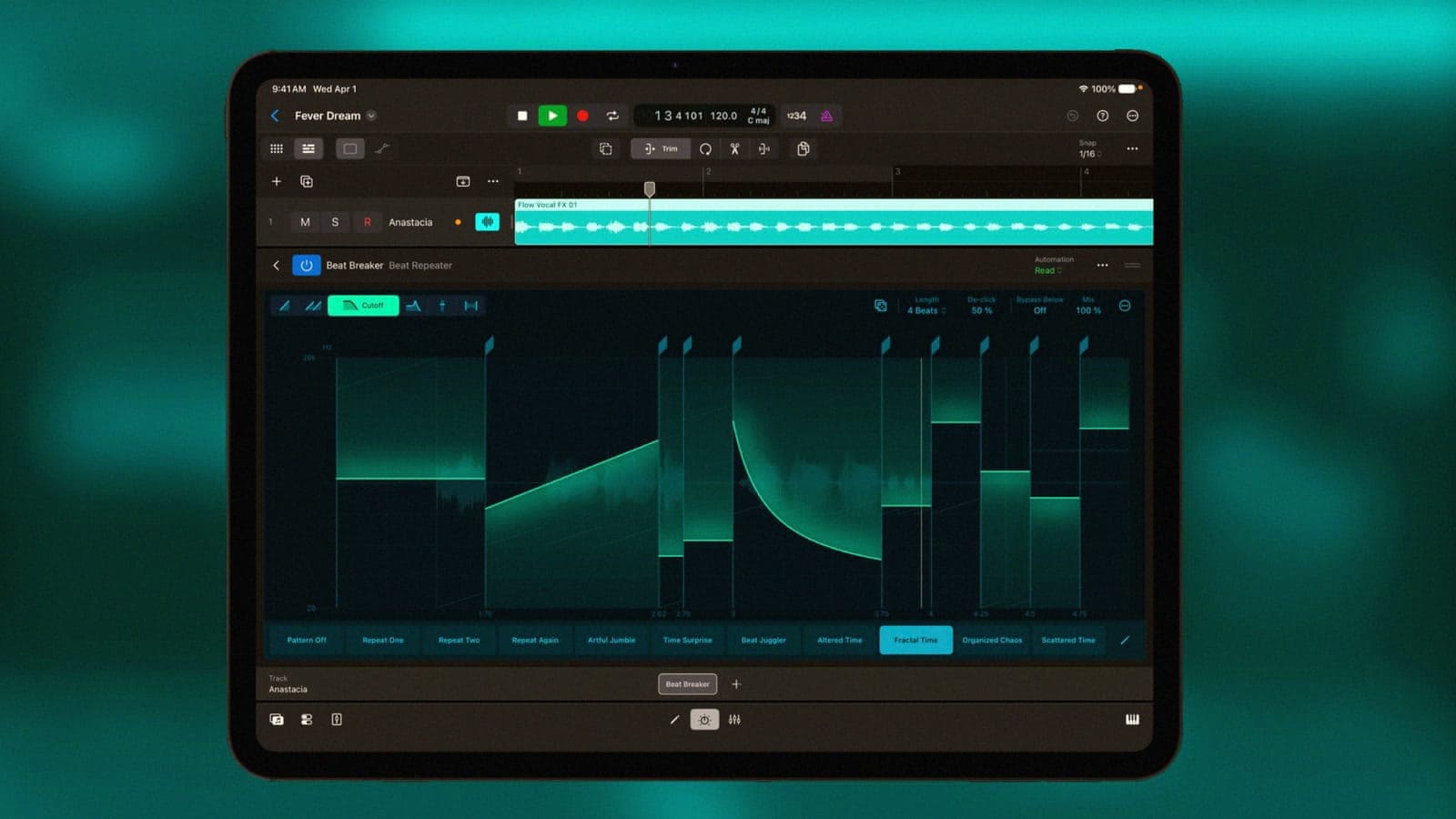Click the Anastacia track waveform icon
1456x819 pixels.
click(488, 222)
